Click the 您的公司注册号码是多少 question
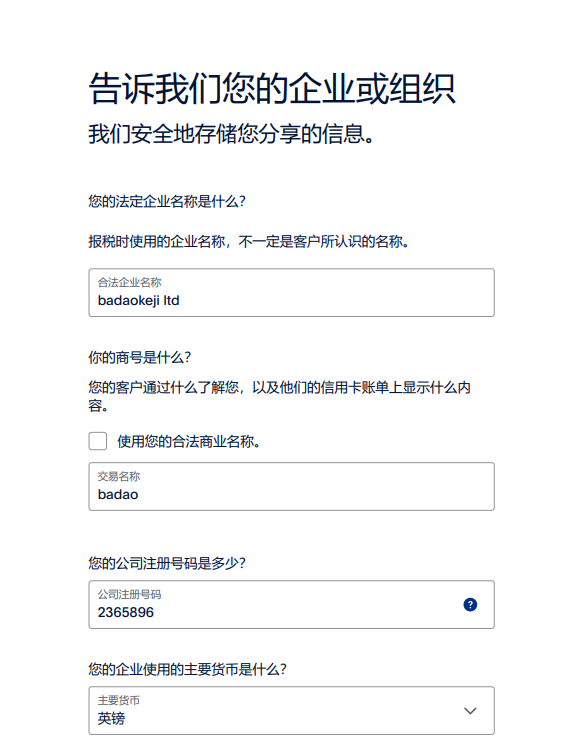This screenshot has width=568, height=753. click(167, 563)
